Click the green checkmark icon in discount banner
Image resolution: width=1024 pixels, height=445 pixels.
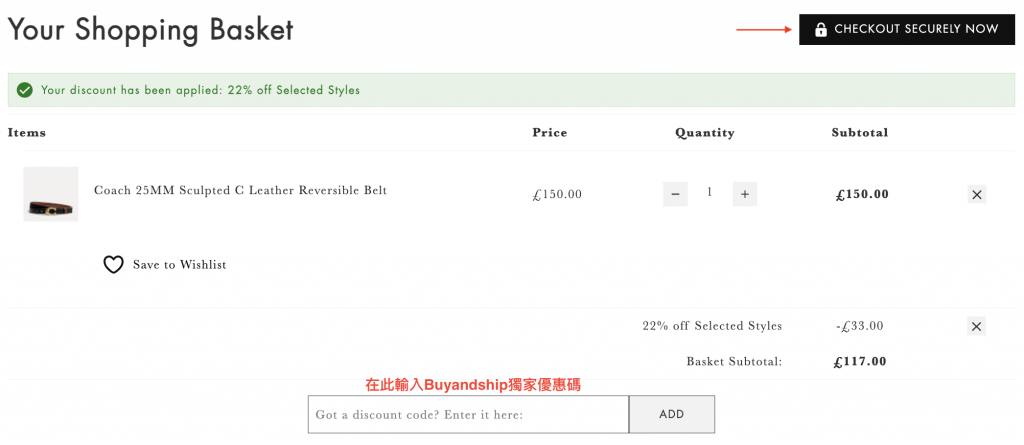pos(25,90)
